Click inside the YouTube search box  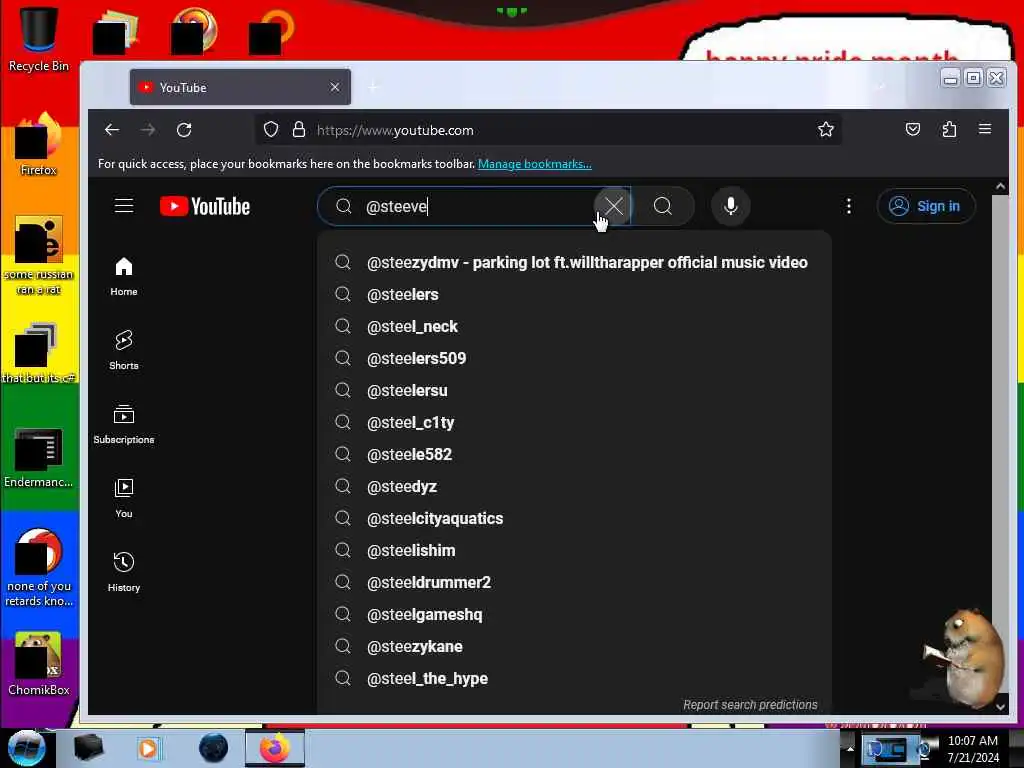point(475,206)
